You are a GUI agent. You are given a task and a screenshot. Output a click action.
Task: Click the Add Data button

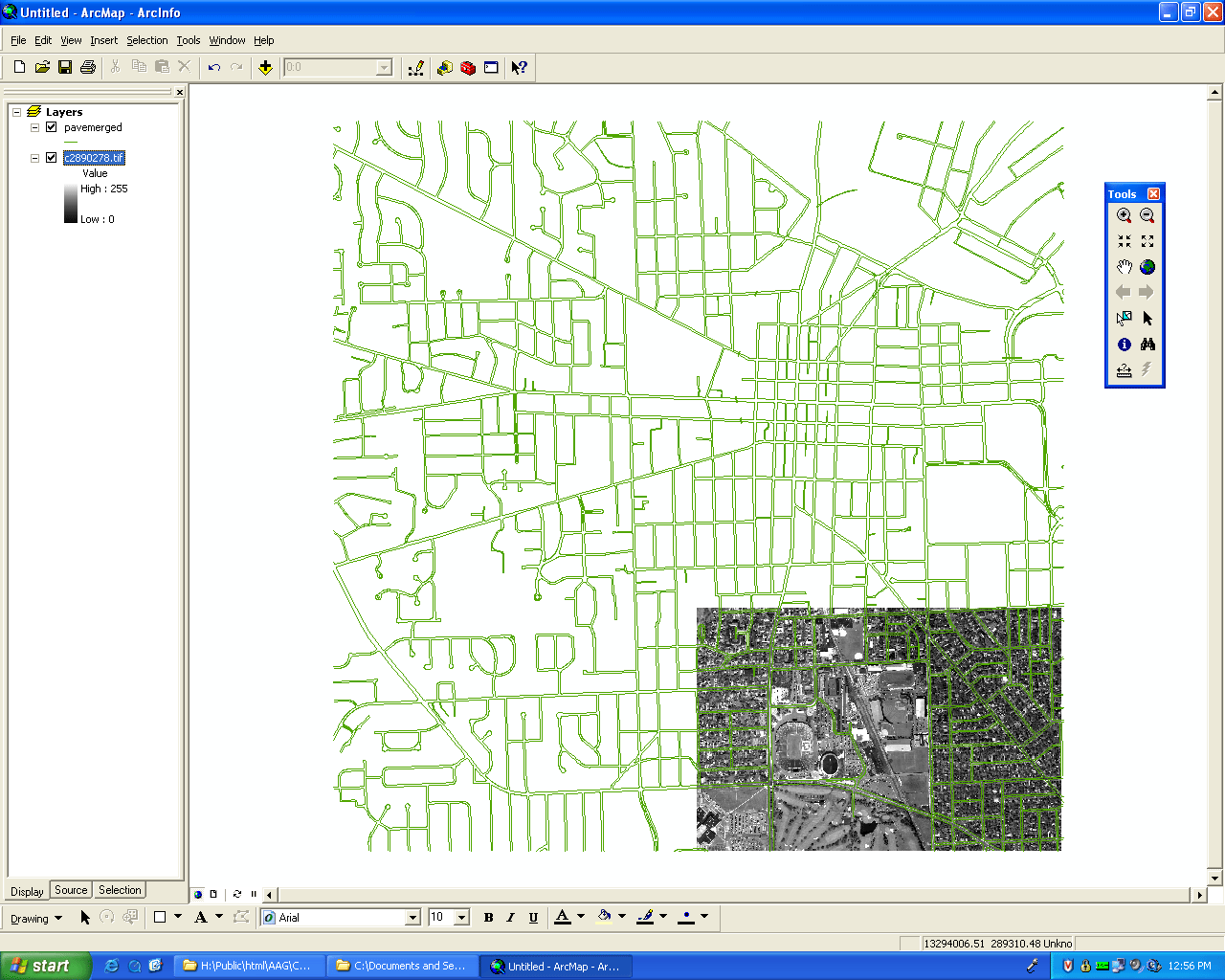coord(265,67)
